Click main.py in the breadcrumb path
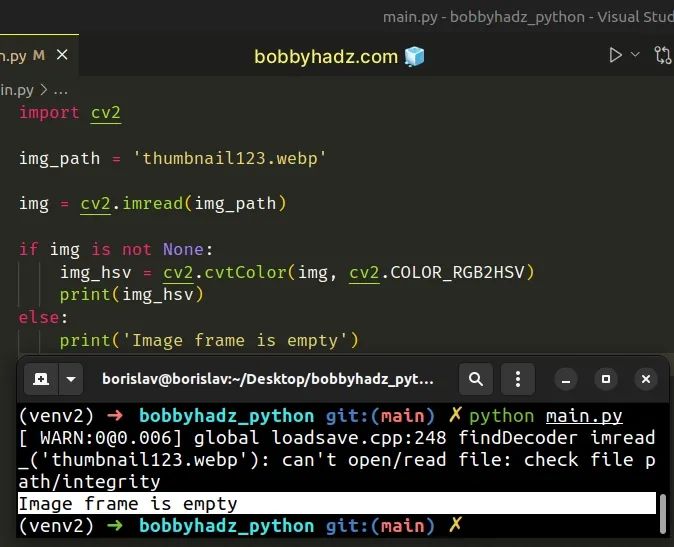The height and width of the screenshot is (547, 674). coord(17,90)
